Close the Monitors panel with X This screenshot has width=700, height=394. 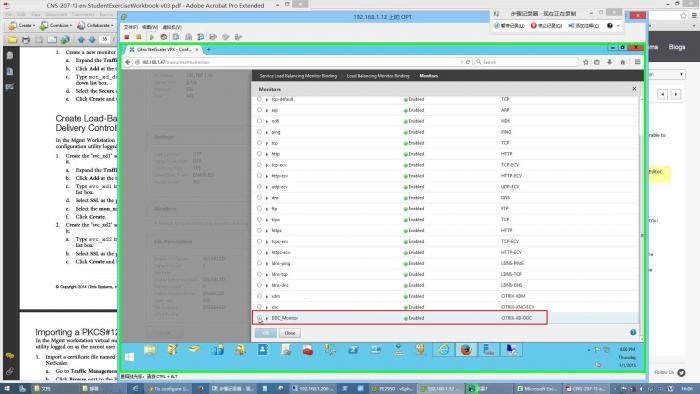coord(634,89)
